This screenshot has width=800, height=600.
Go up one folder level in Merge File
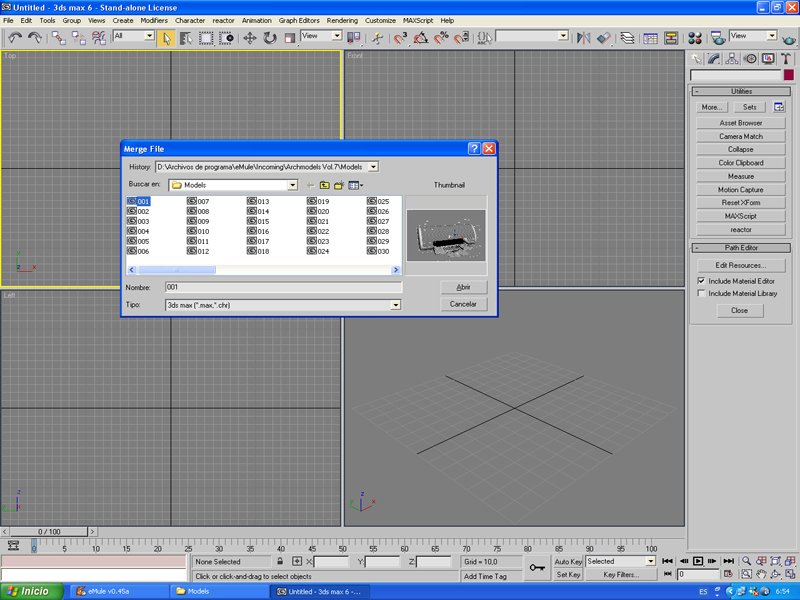tap(324, 185)
